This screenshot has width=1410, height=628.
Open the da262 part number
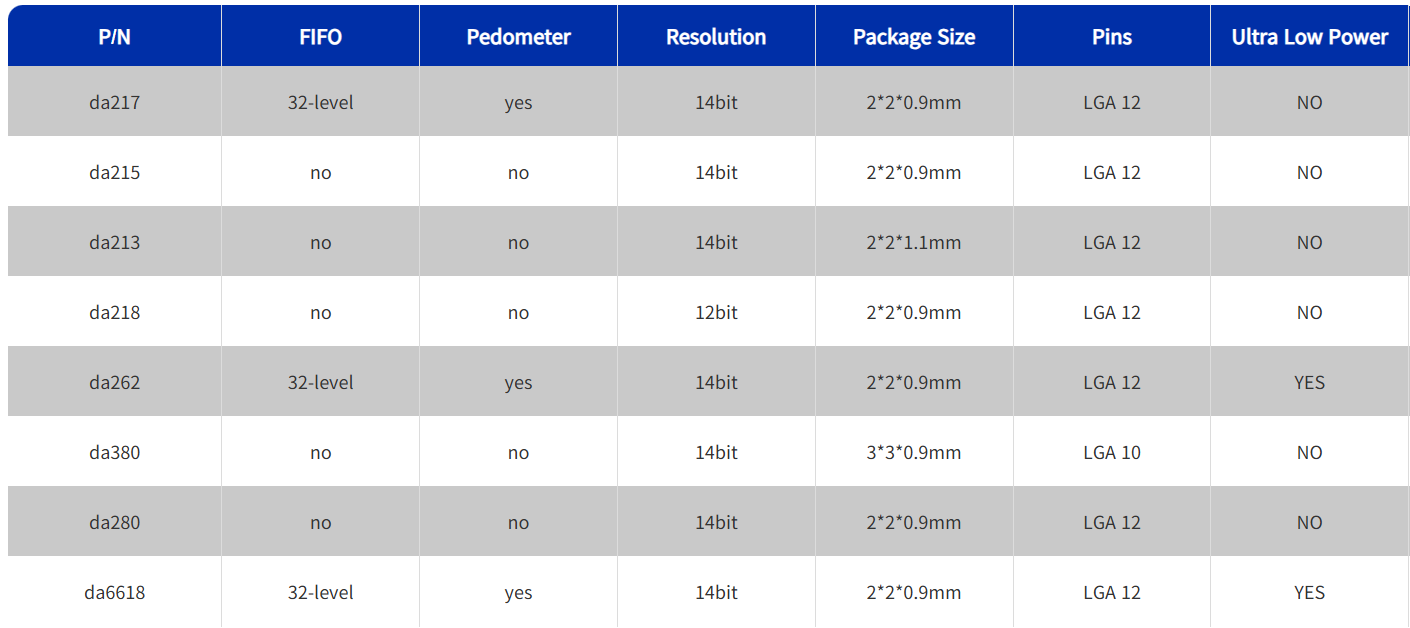tap(114, 382)
